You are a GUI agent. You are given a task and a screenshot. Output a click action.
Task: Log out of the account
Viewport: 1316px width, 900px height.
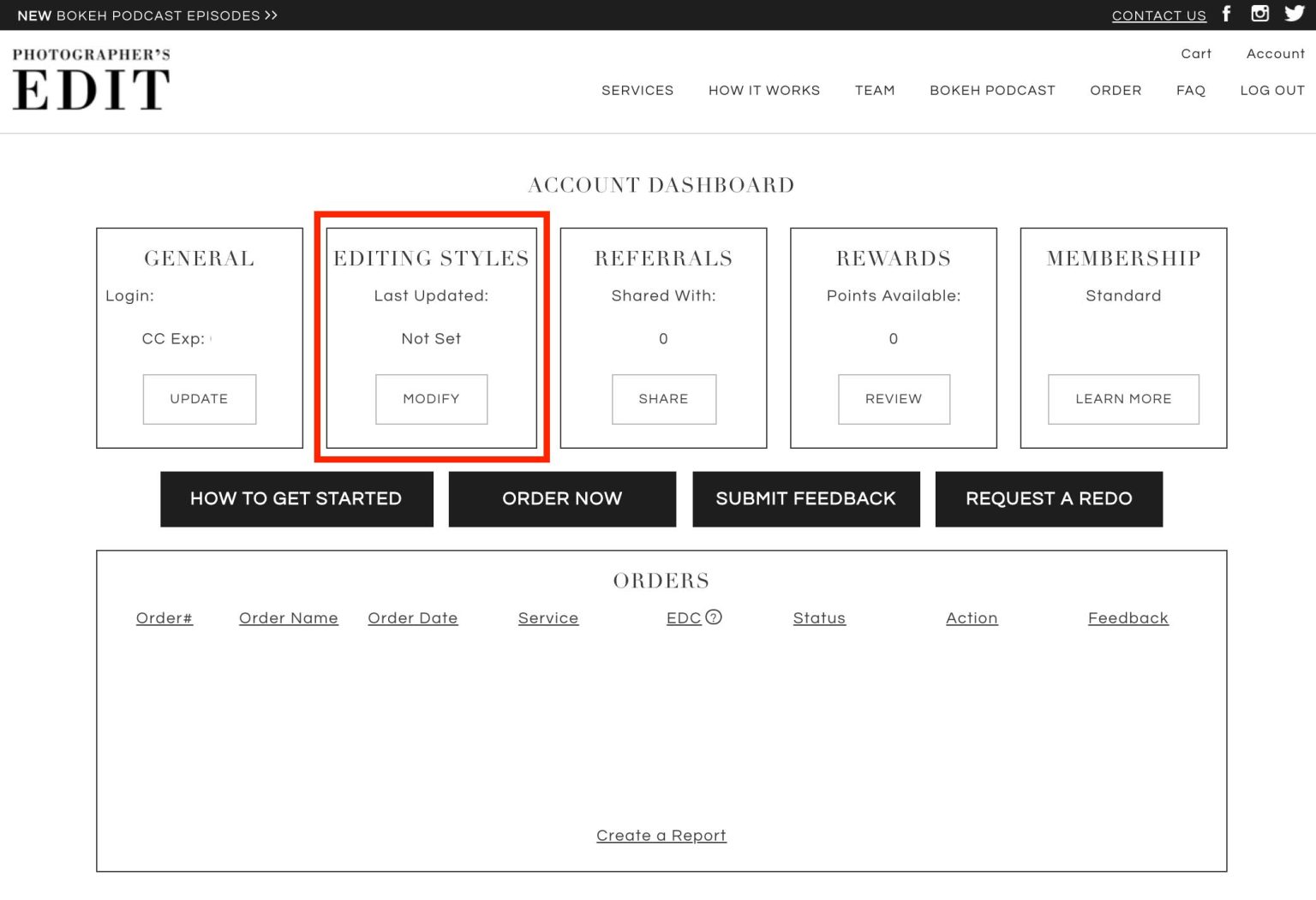click(1272, 90)
